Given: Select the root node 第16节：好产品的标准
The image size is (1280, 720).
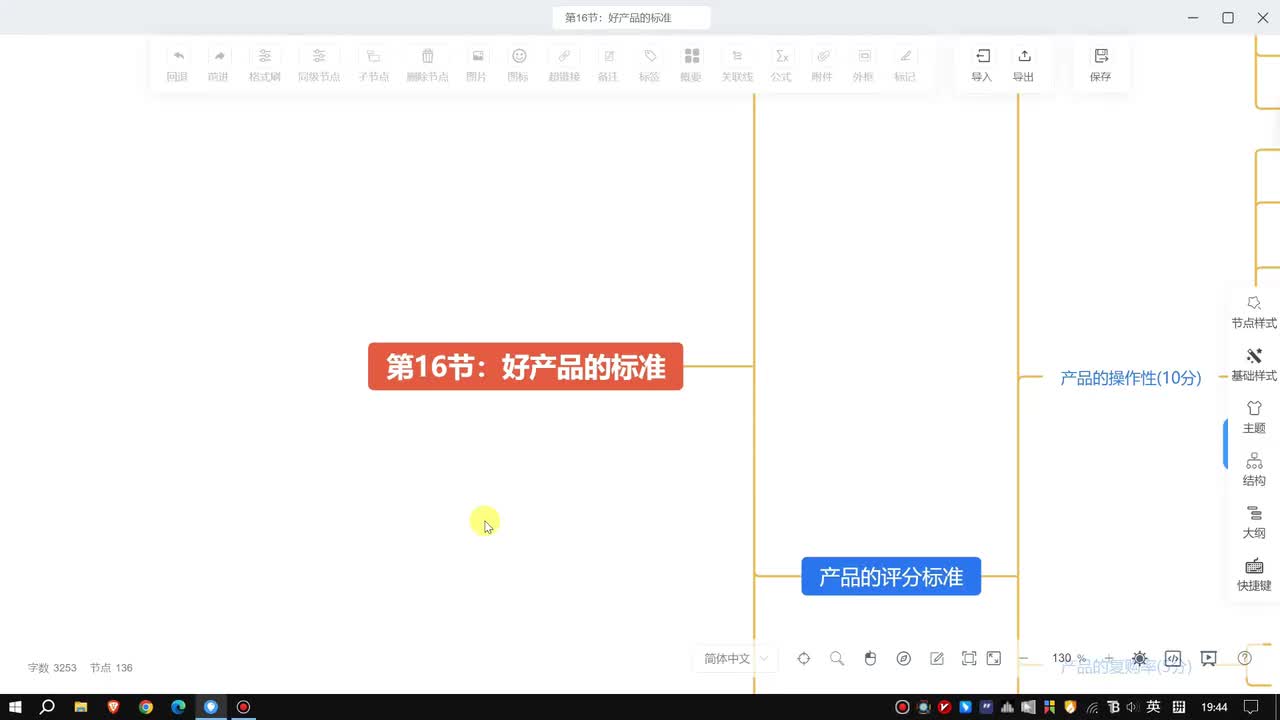Looking at the screenshot, I should click(x=526, y=366).
